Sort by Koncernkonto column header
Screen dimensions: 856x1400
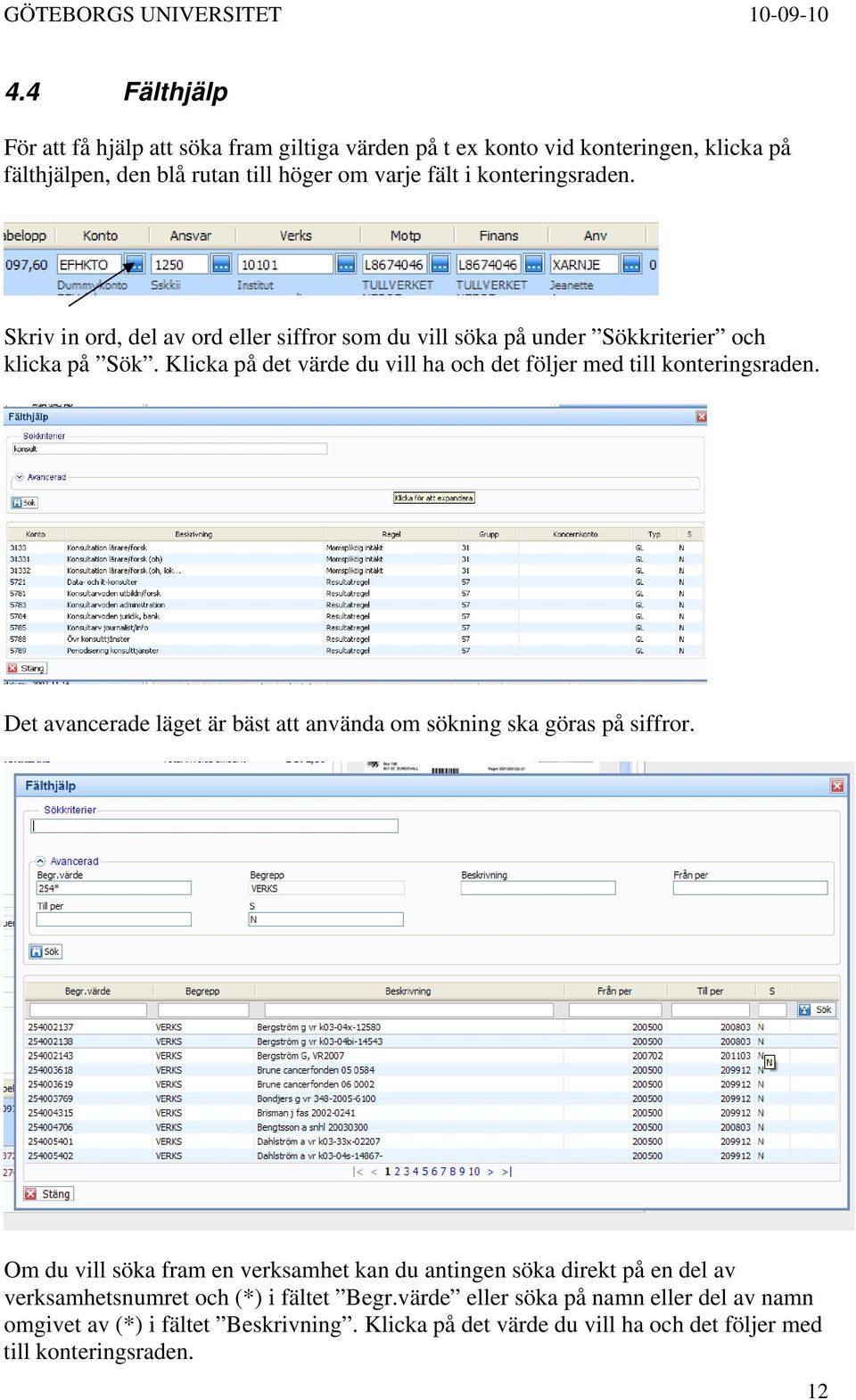point(575,534)
